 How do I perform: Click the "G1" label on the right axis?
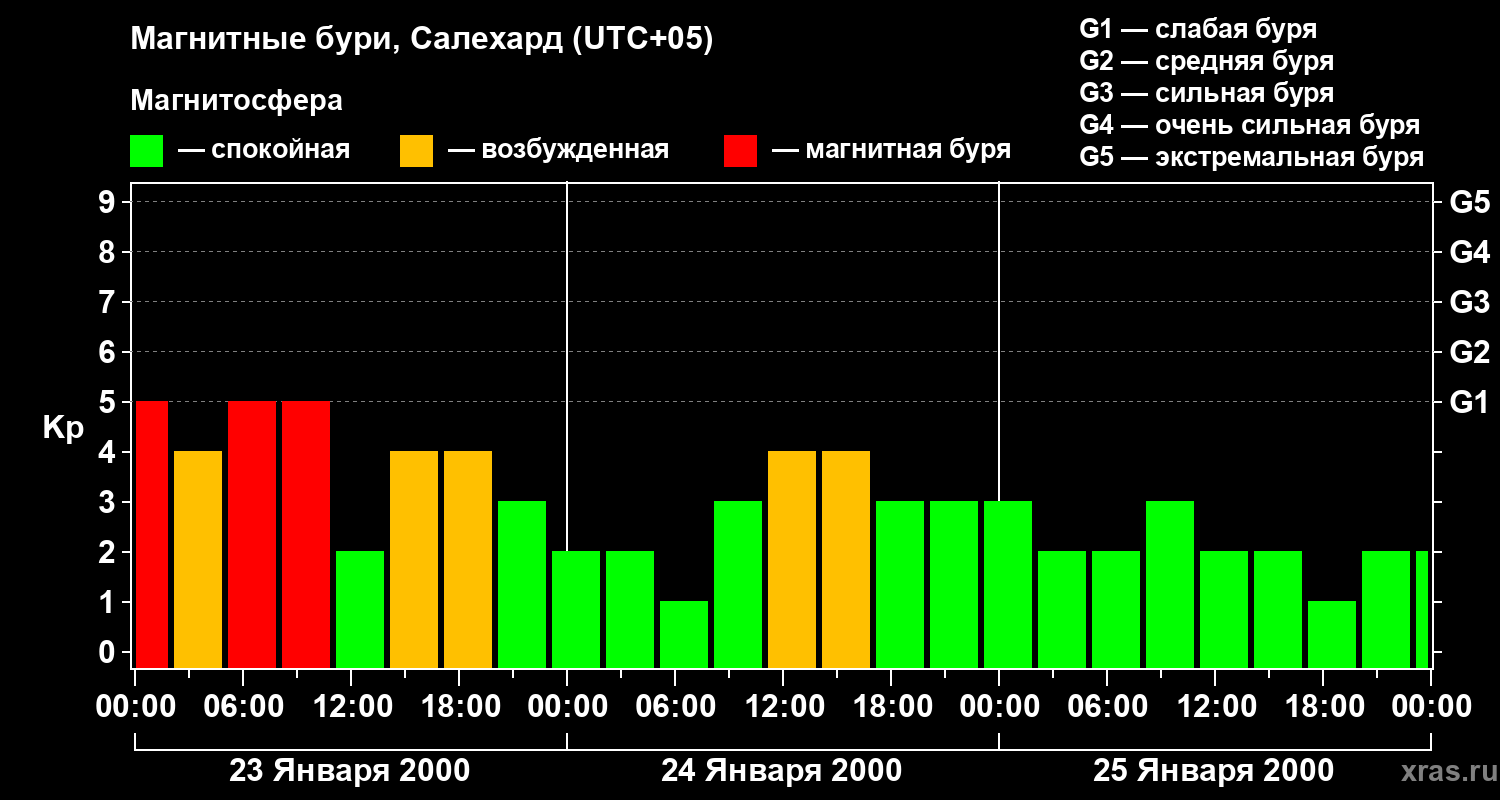1469,402
